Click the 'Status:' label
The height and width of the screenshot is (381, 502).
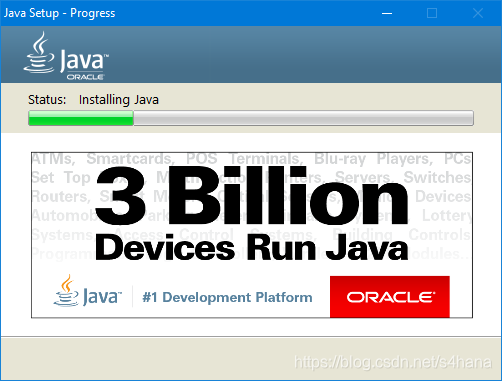(x=47, y=100)
